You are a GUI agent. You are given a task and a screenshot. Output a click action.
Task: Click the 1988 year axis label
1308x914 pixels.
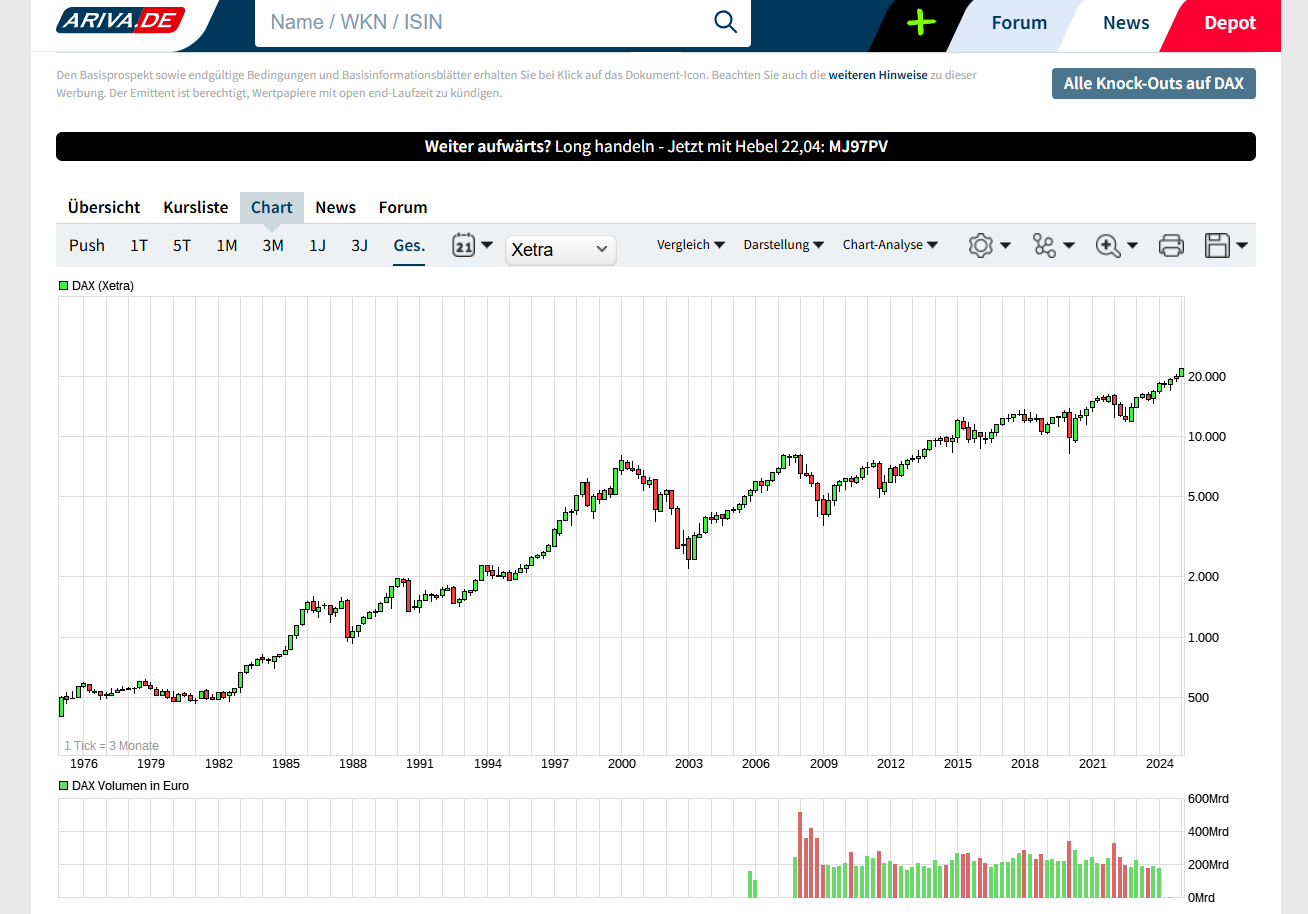tap(353, 764)
